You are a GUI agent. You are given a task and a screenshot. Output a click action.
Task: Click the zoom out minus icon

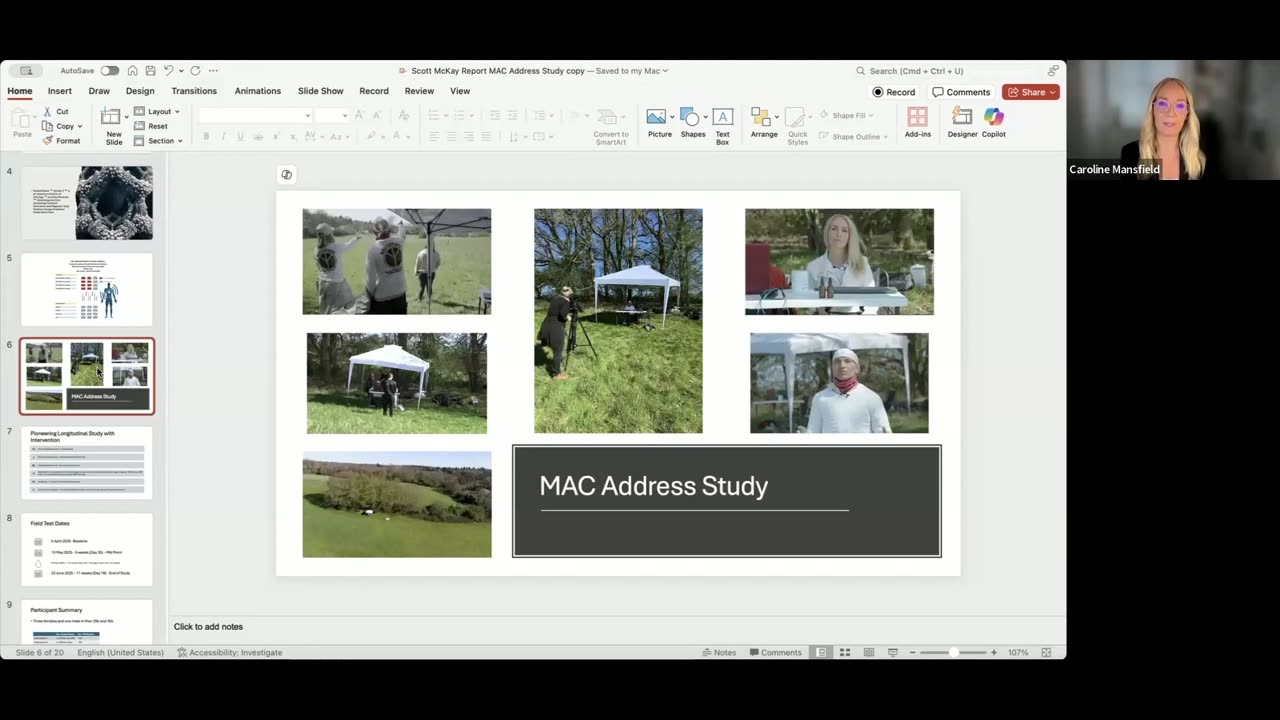click(x=912, y=652)
